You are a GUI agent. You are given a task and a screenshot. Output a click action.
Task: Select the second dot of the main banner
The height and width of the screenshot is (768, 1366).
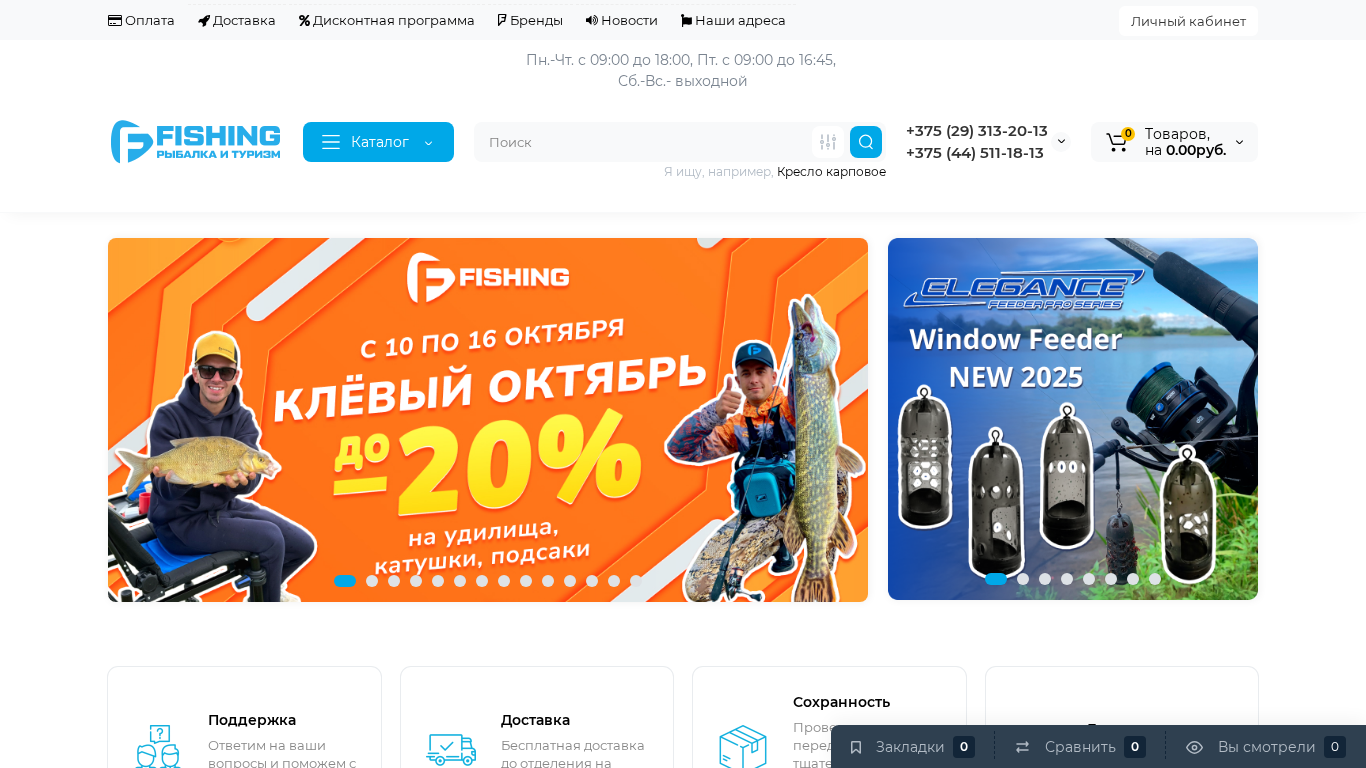tap(372, 581)
